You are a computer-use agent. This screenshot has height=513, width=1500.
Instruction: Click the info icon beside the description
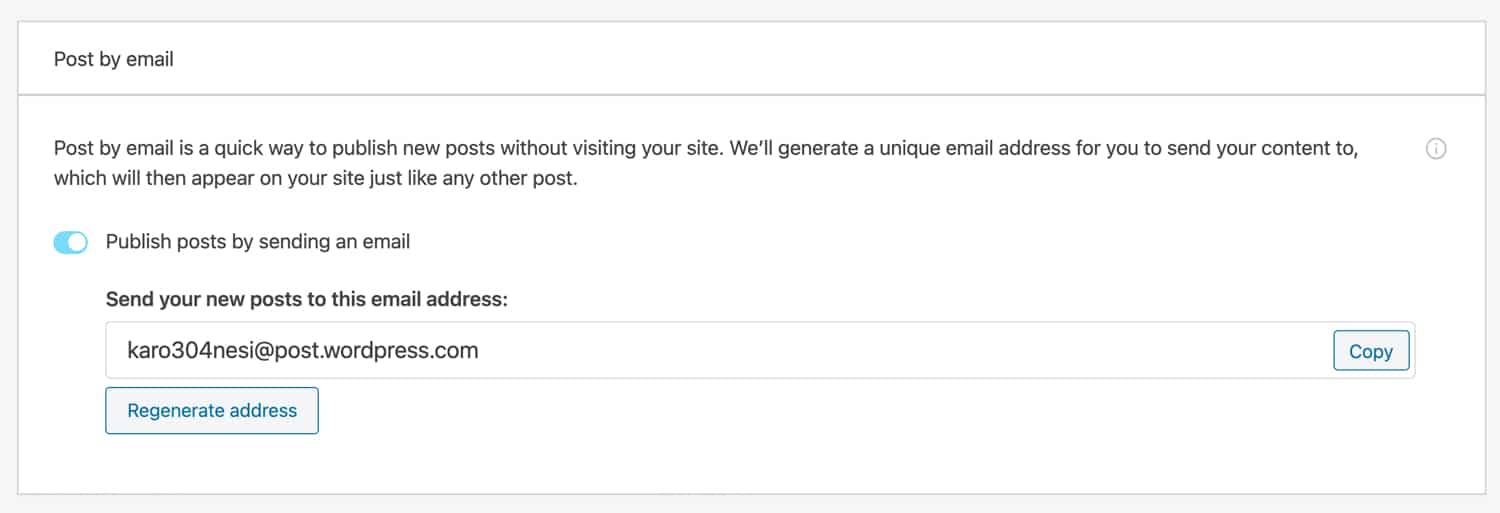point(1436,150)
